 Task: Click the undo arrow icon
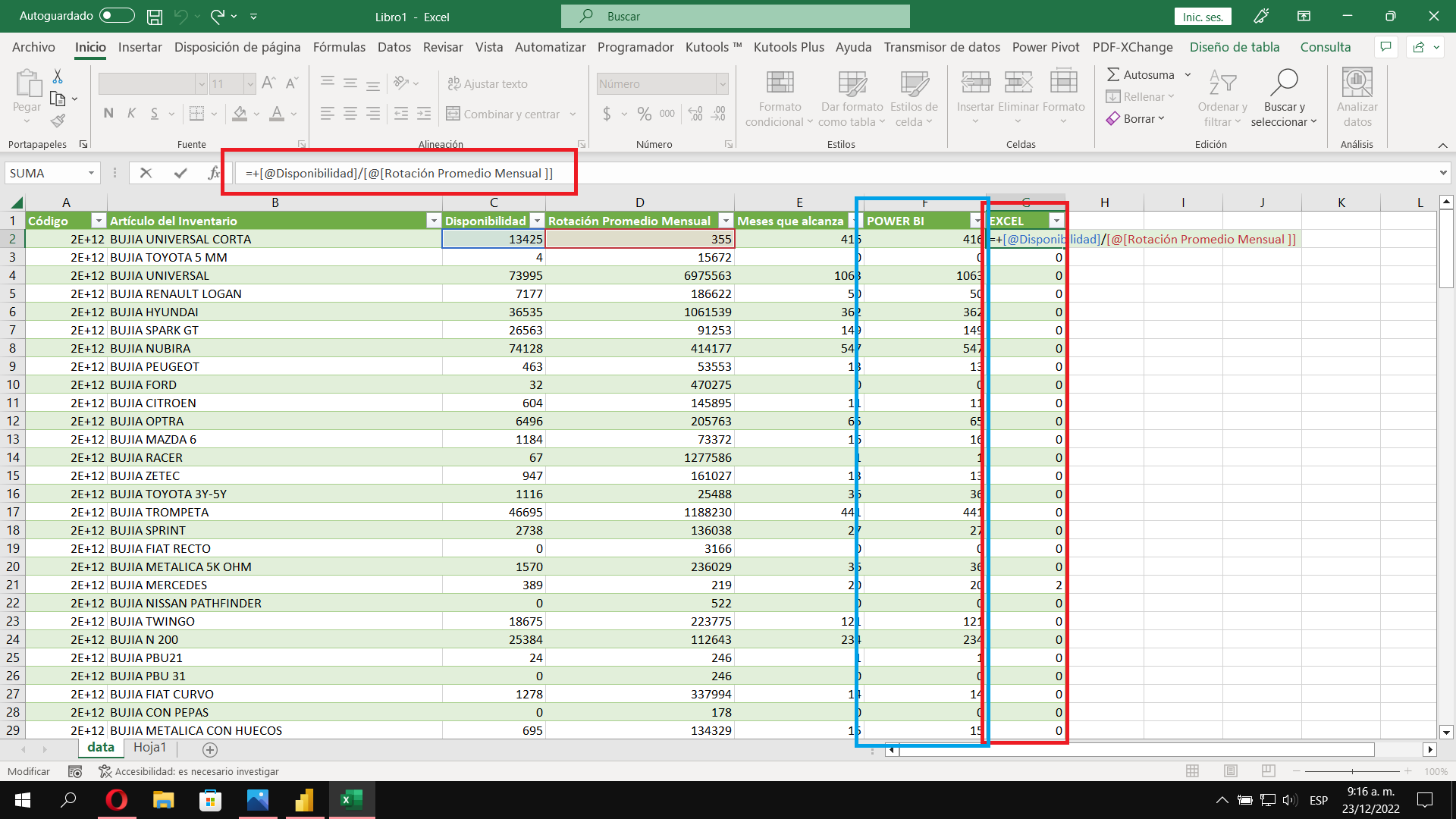click(x=180, y=16)
